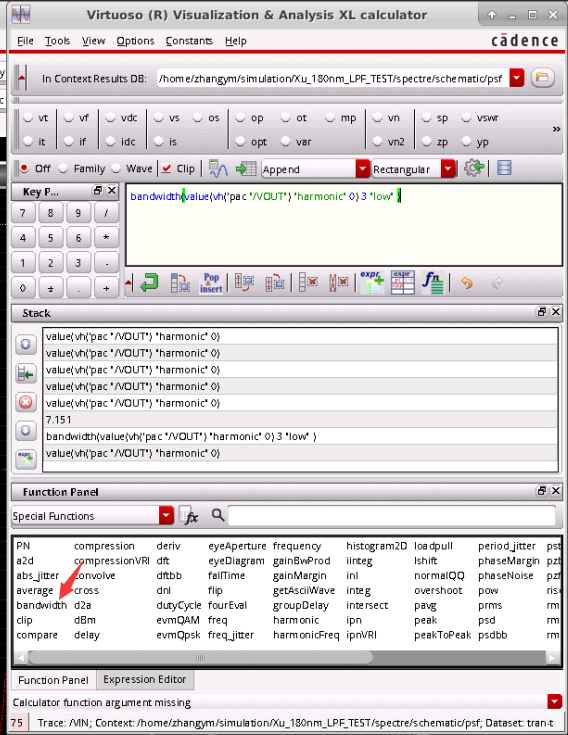Click the harmonicFreq function
The width and height of the screenshot is (568, 735).
point(306,635)
